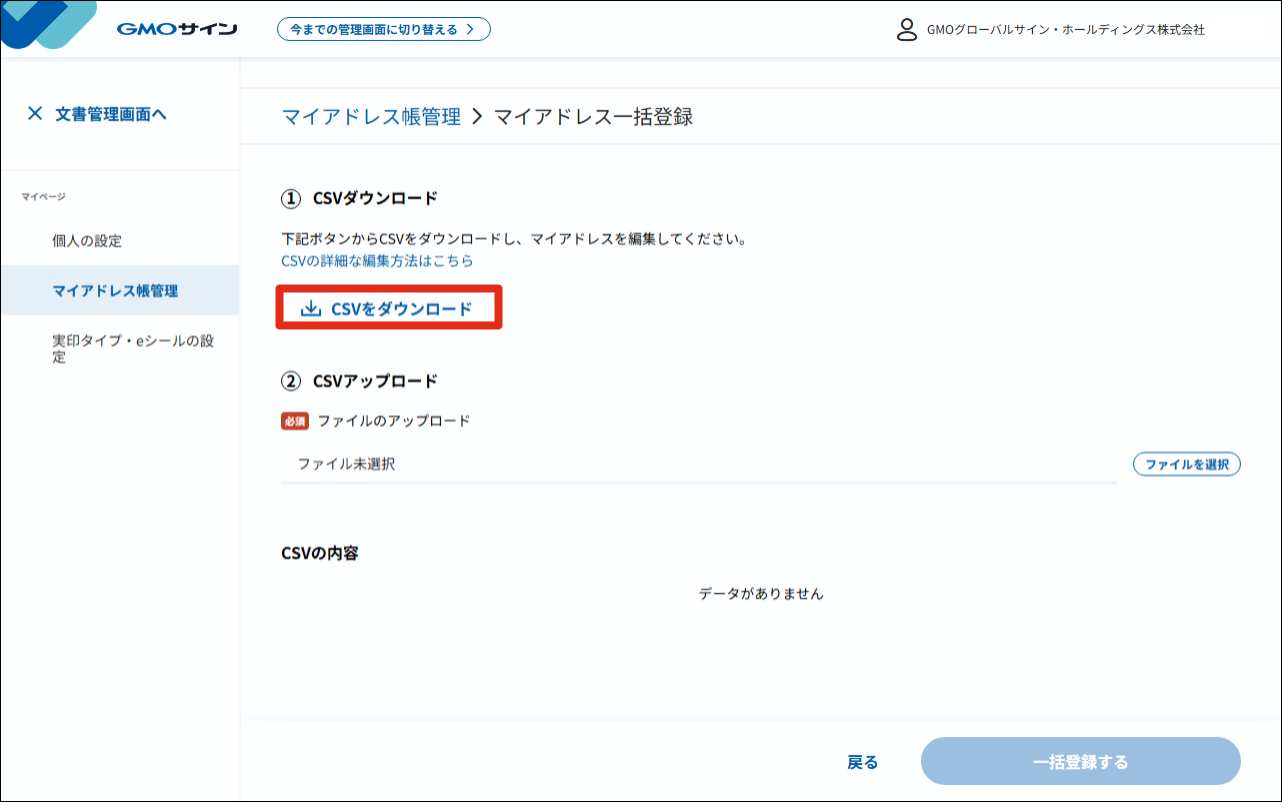The image size is (1282, 802).
Task: Click the 戻る link
Action: point(862,762)
